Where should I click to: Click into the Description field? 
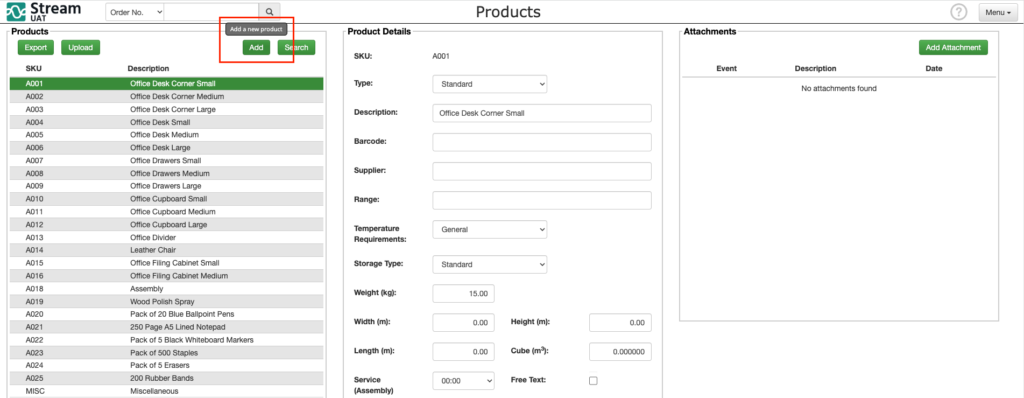[x=542, y=113]
